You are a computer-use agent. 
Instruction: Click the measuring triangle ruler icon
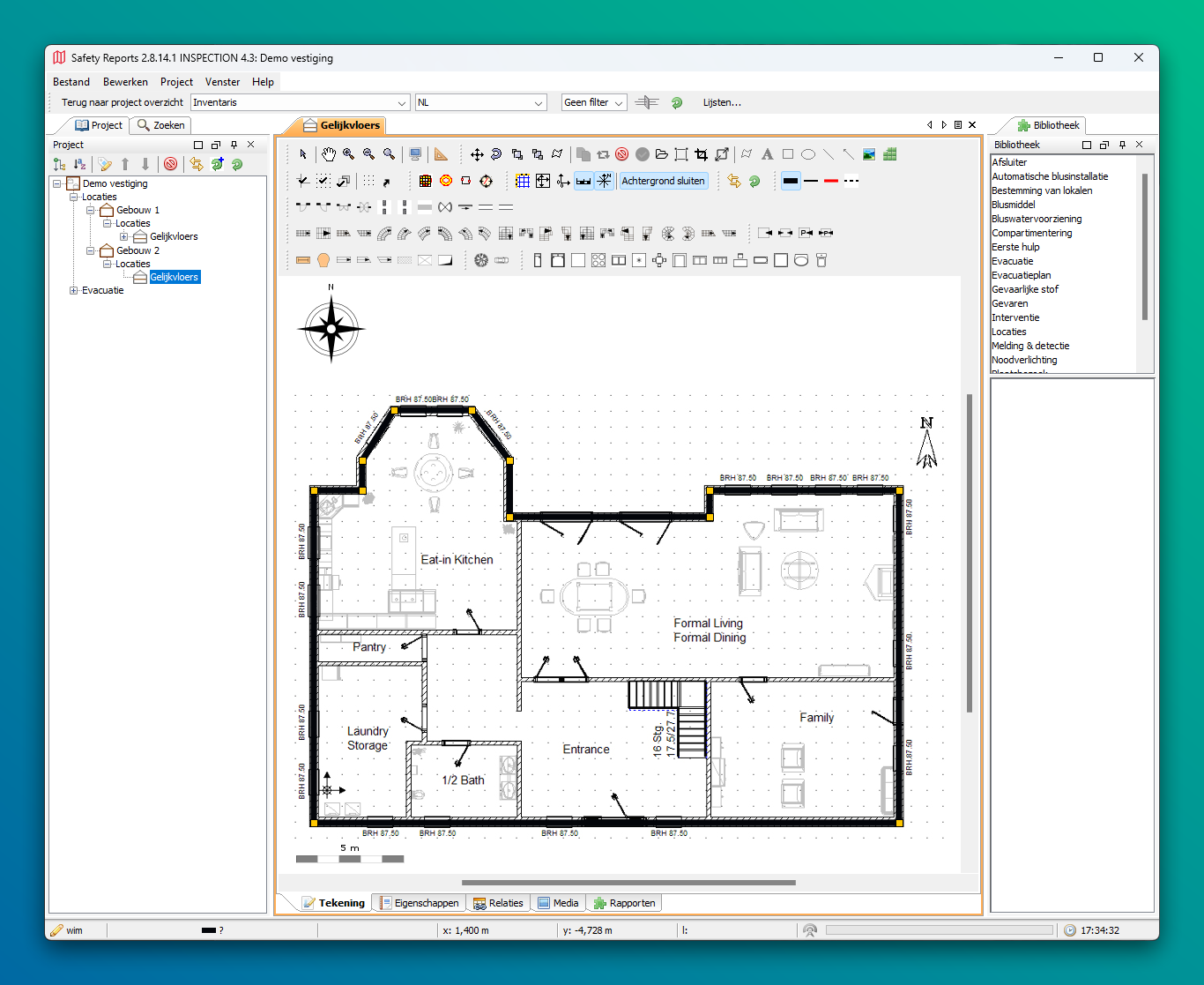click(x=441, y=154)
